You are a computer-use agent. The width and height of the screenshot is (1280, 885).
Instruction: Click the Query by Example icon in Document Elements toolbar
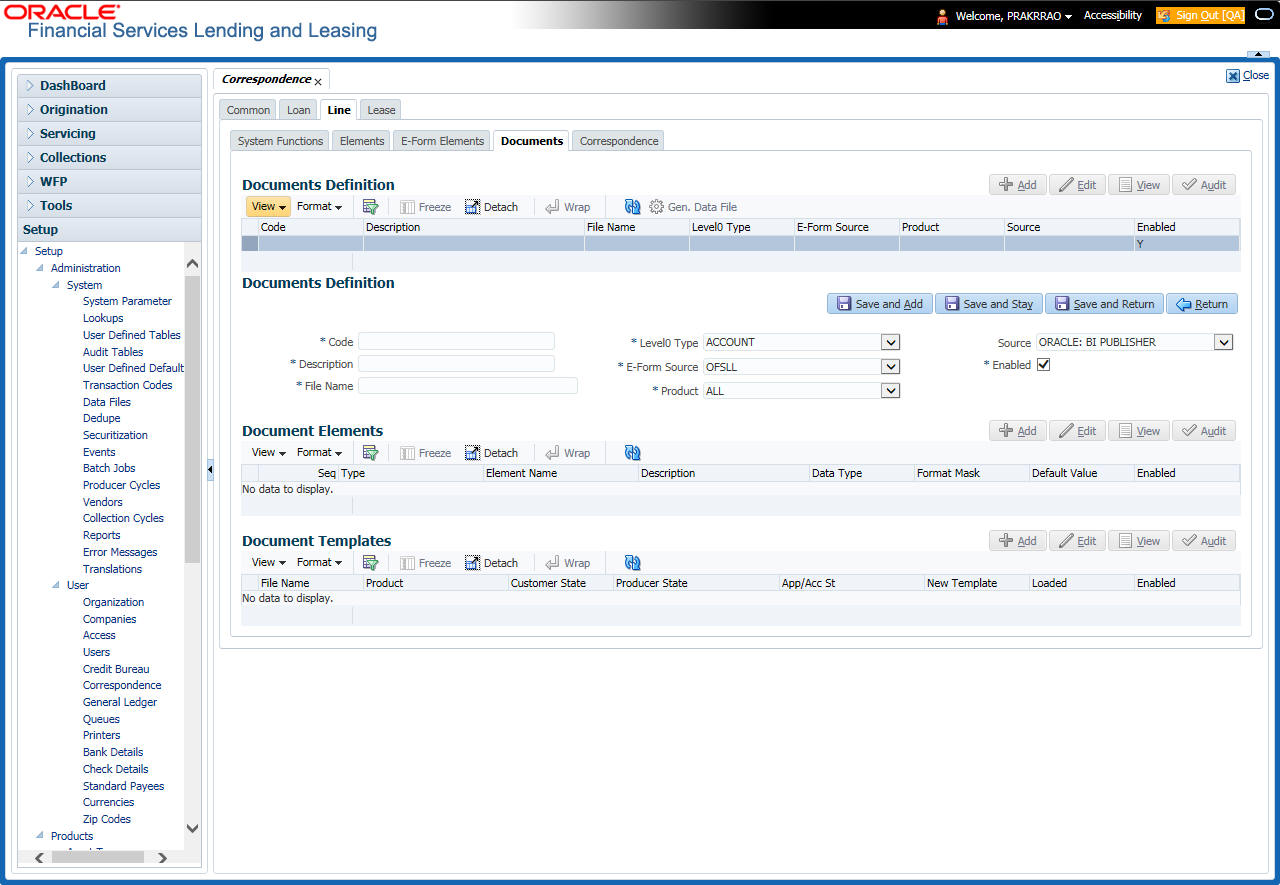coord(370,453)
